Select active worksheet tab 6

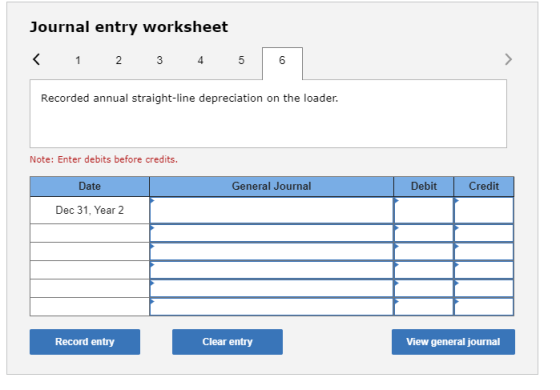click(282, 63)
